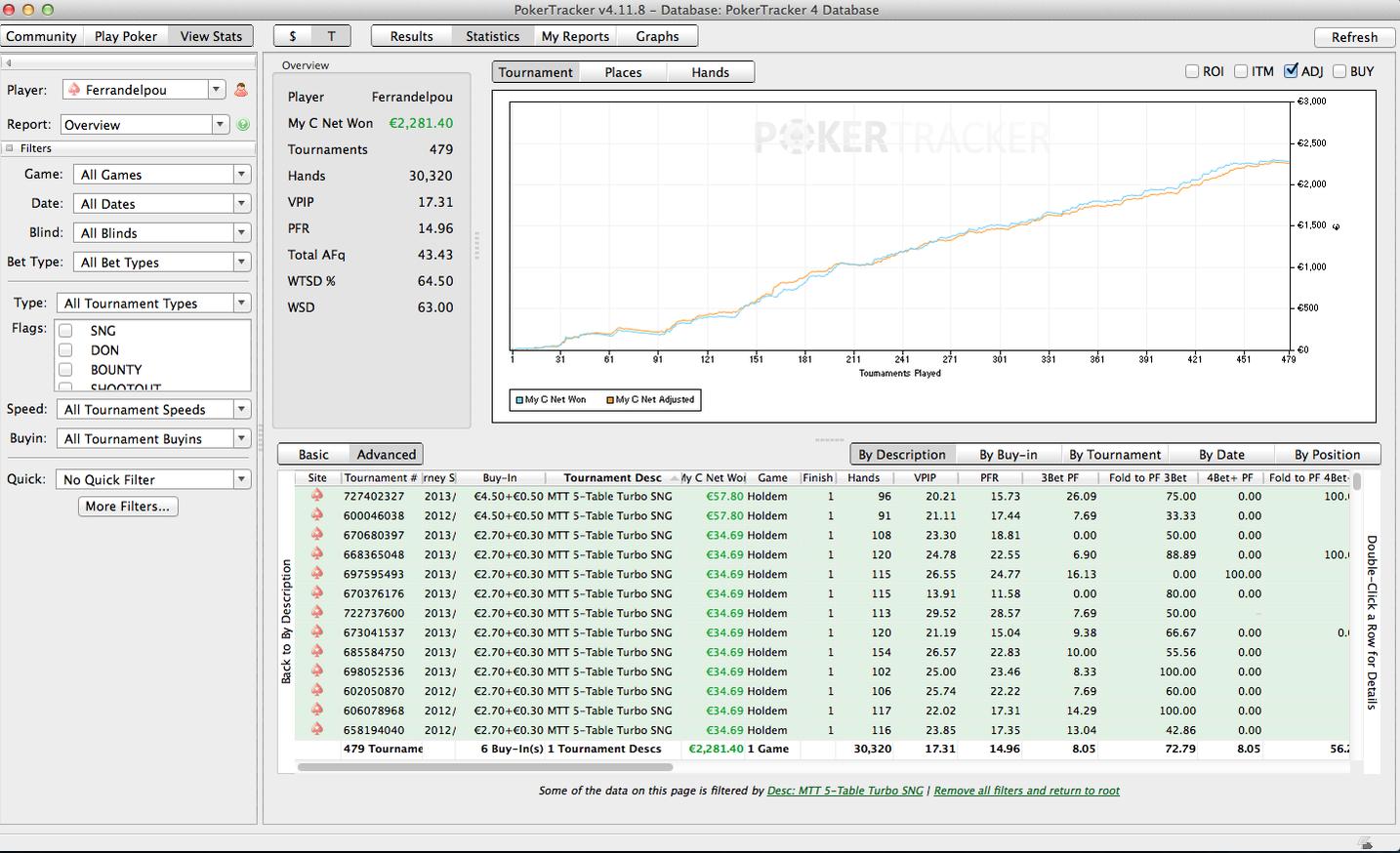Click the status bar icon at bottom right
This screenshot has width=1400, height=853.
click(1366, 843)
